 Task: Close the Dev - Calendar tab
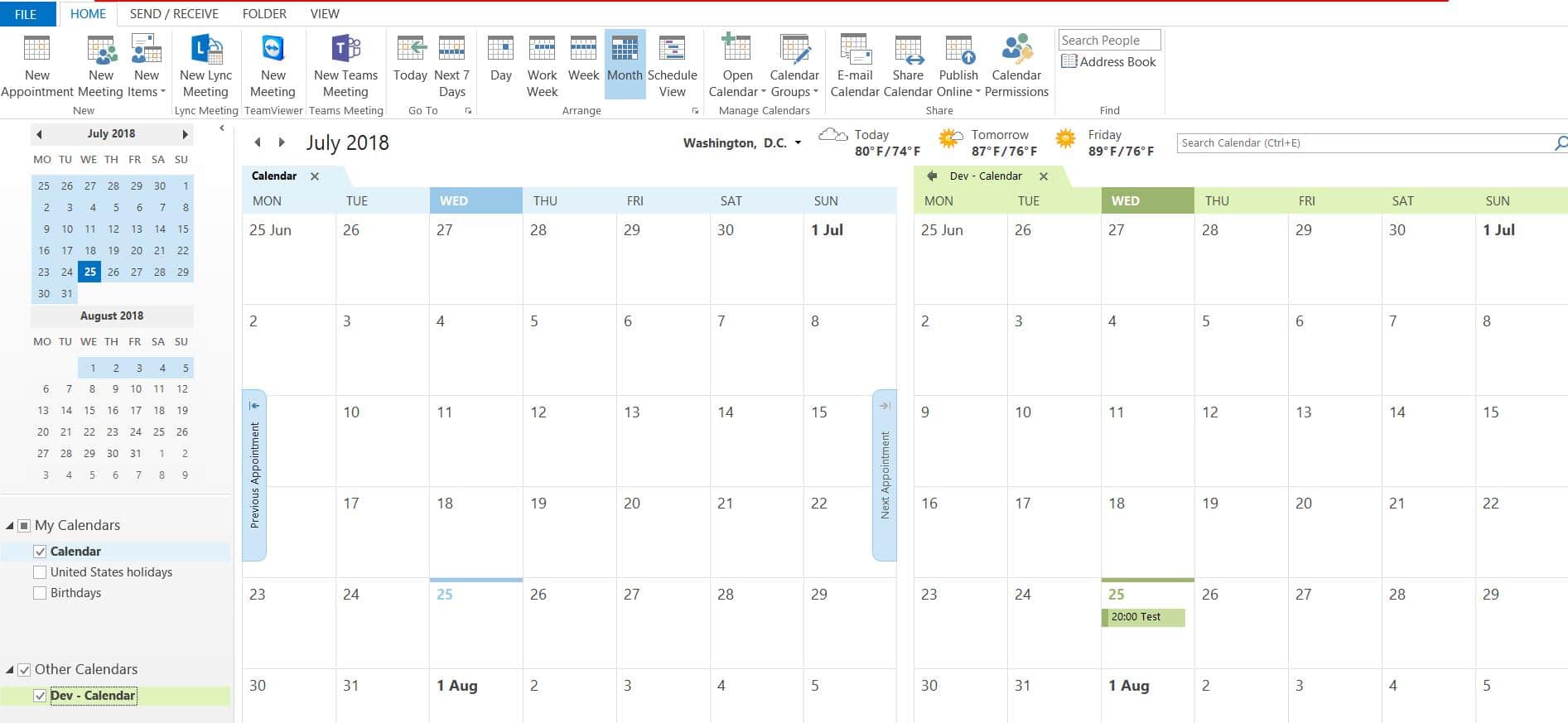click(1044, 176)
